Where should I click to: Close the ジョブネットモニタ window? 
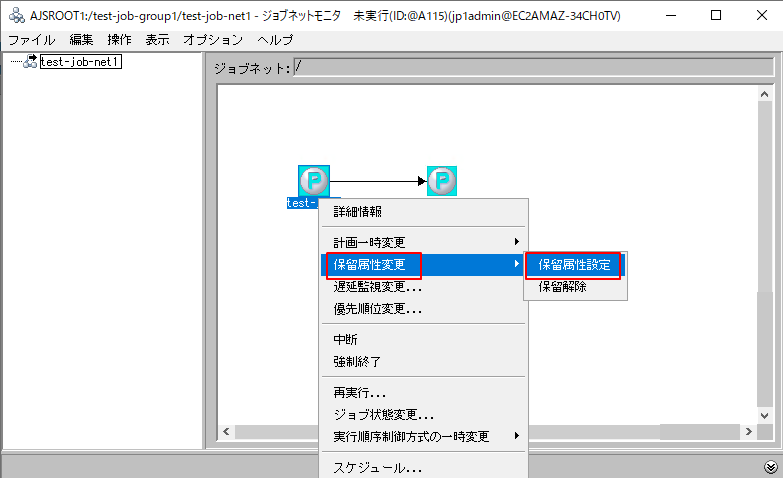coord(762,15)
